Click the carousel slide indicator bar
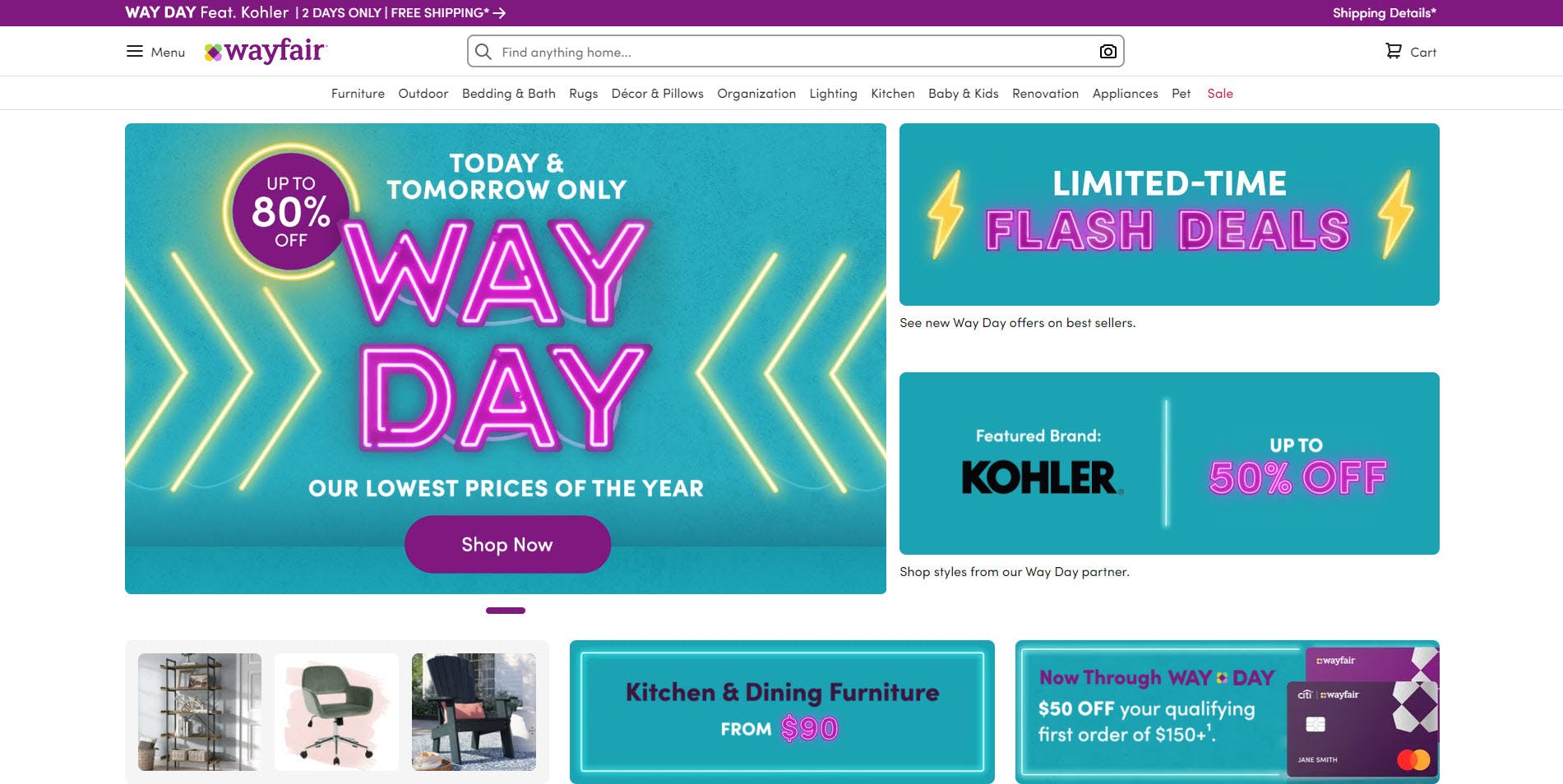Image resolution: width=1563 pixels, height=784 pixels. [506, 611]
